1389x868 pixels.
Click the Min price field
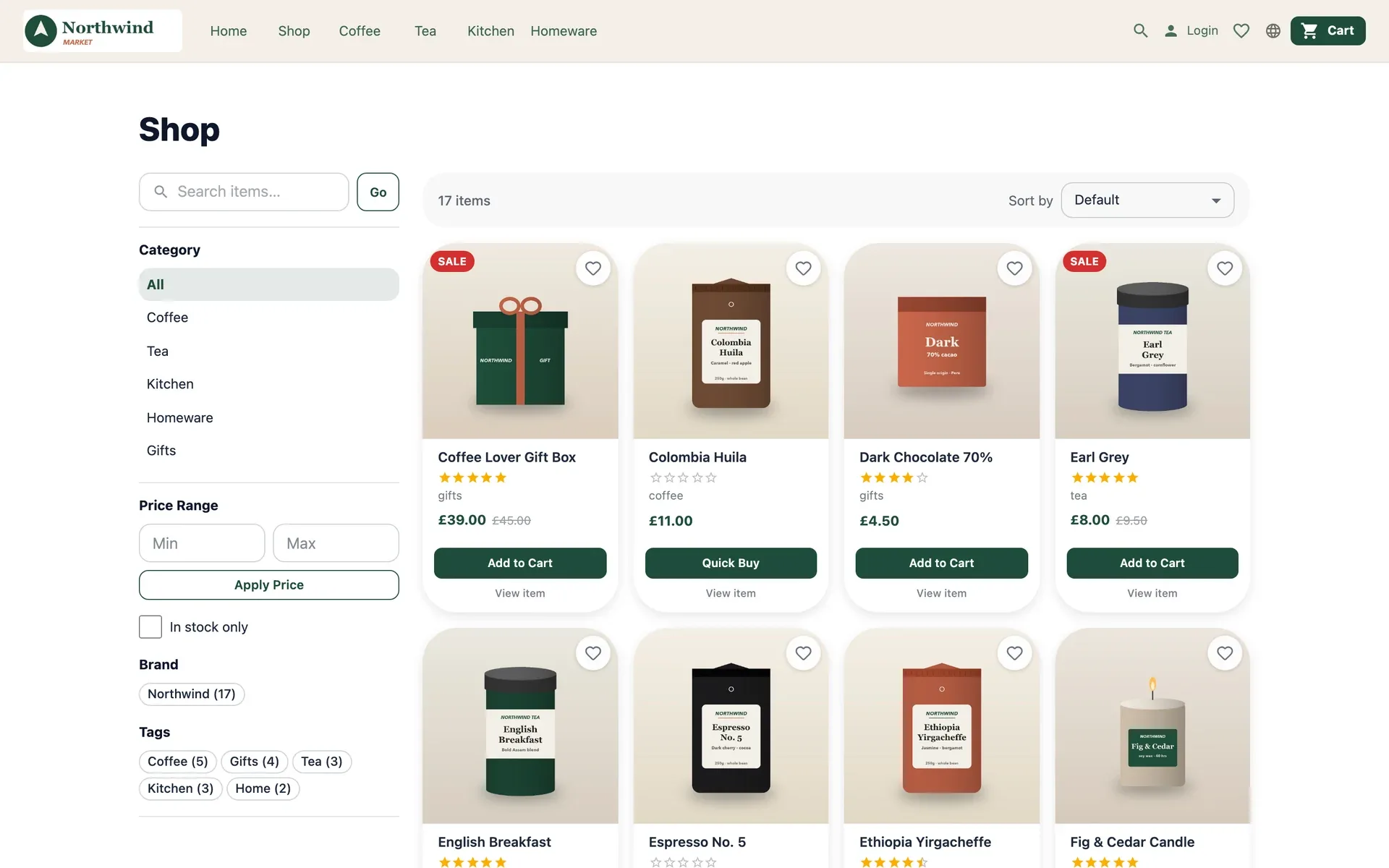(202, 543)
